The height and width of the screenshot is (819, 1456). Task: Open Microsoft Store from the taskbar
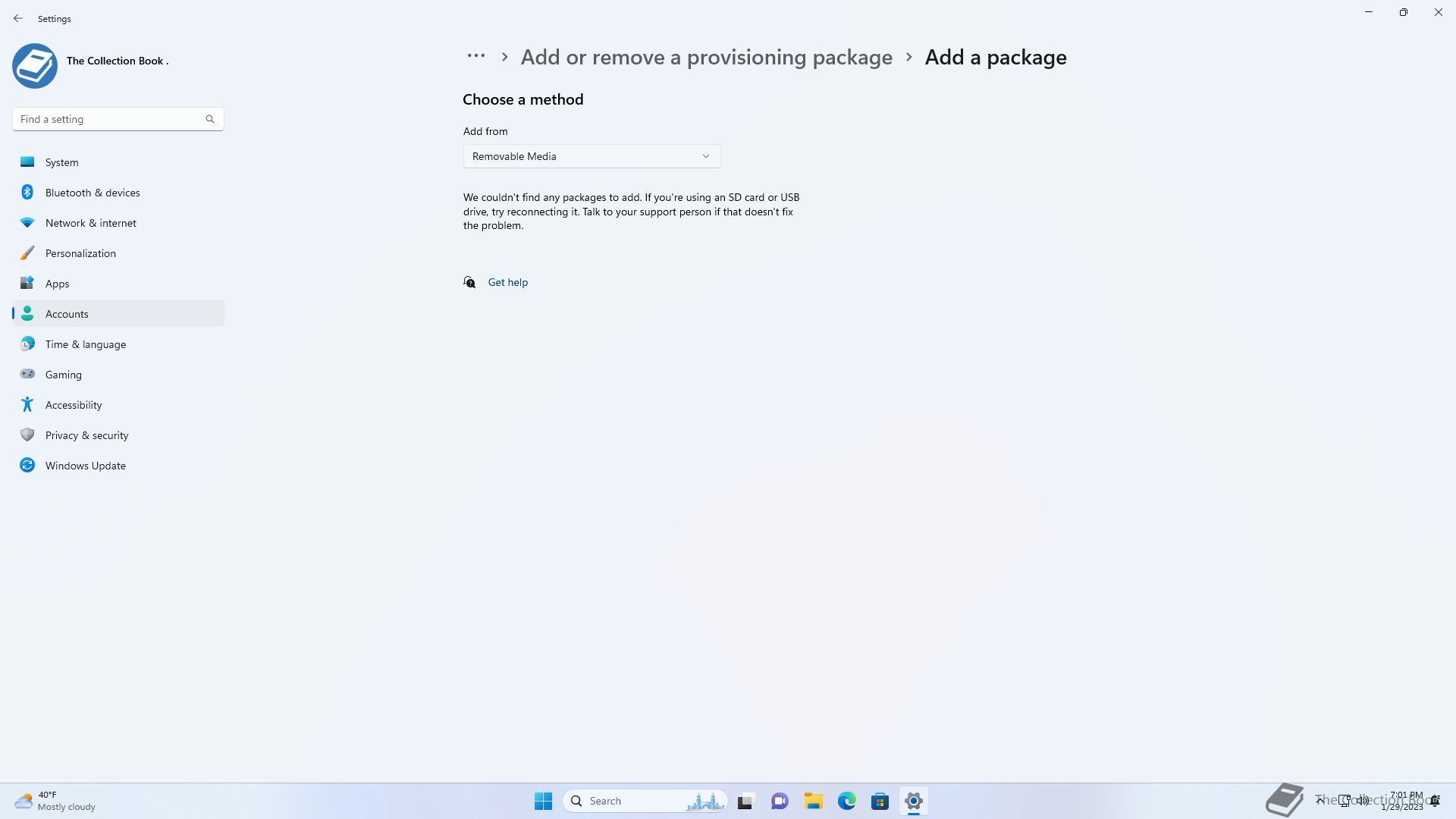pyautogui.click(x=880, y=801)
